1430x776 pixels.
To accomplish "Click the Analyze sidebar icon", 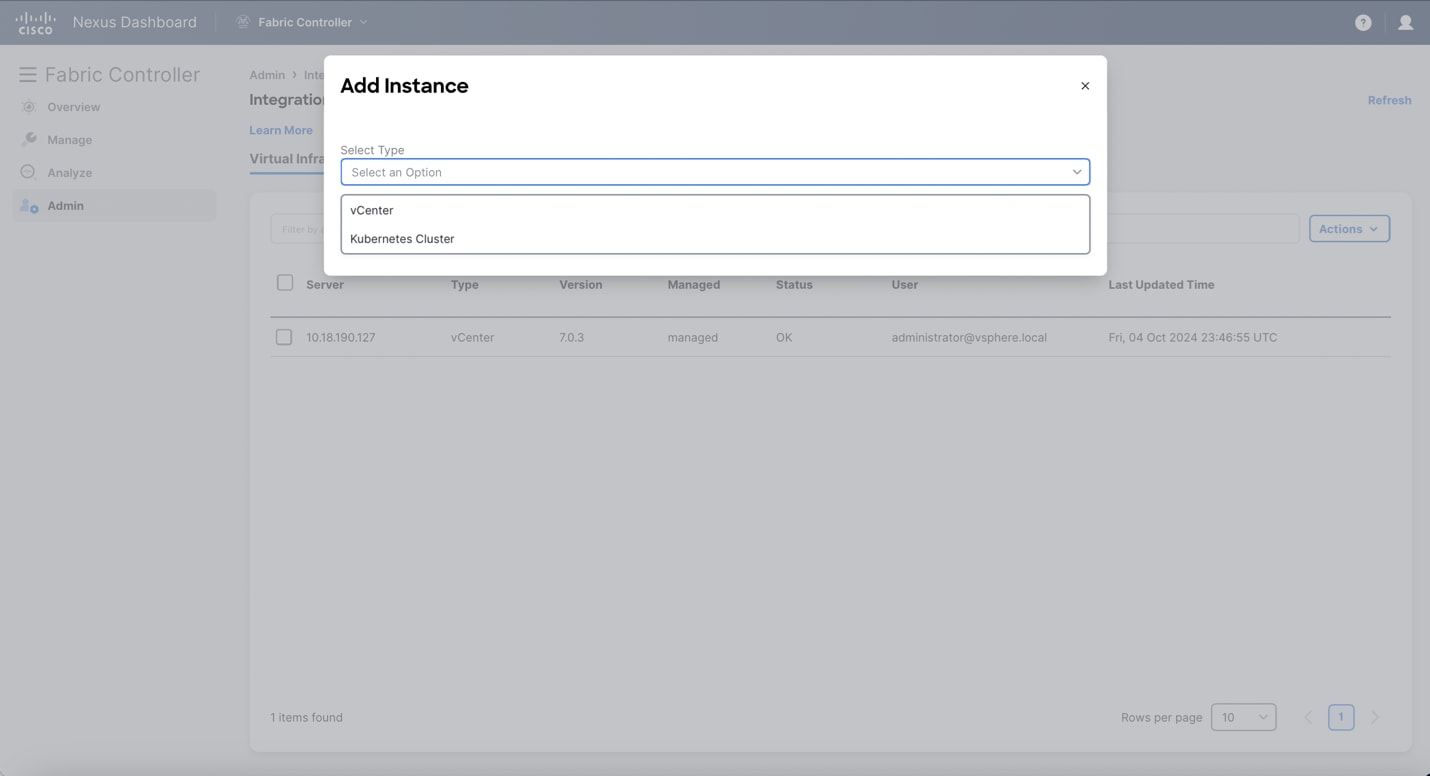I will (28, 173).
